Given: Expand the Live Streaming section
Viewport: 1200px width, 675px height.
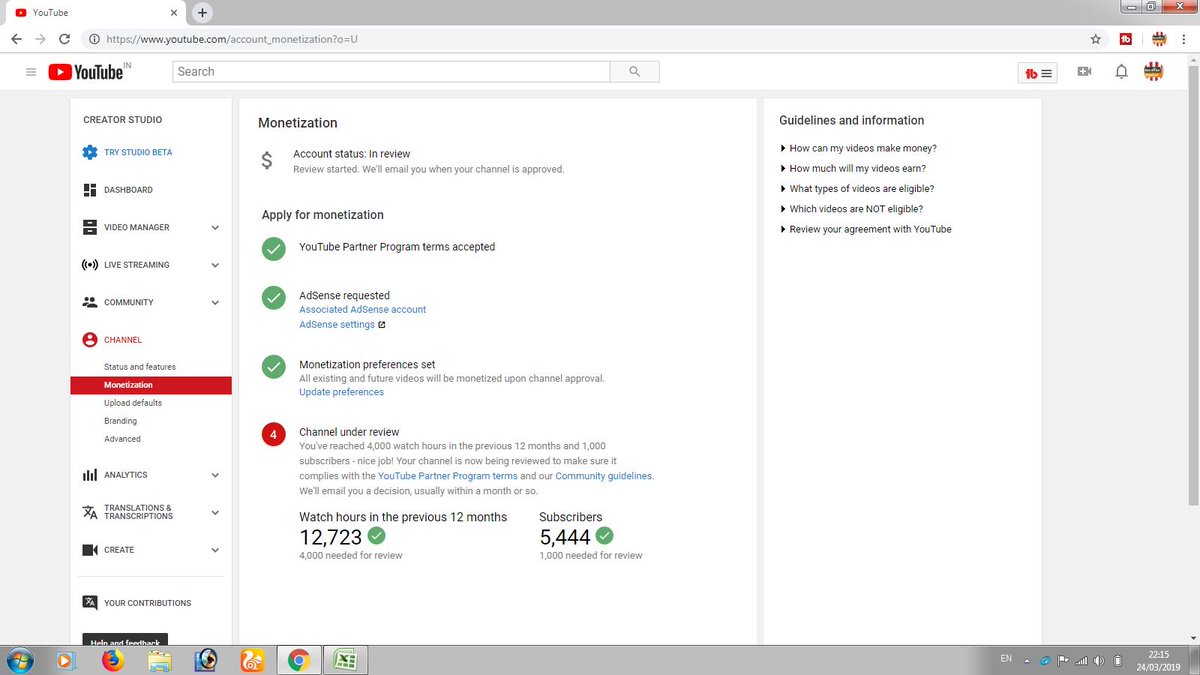Looking at the screenshot, I should [x=215, y=265].
